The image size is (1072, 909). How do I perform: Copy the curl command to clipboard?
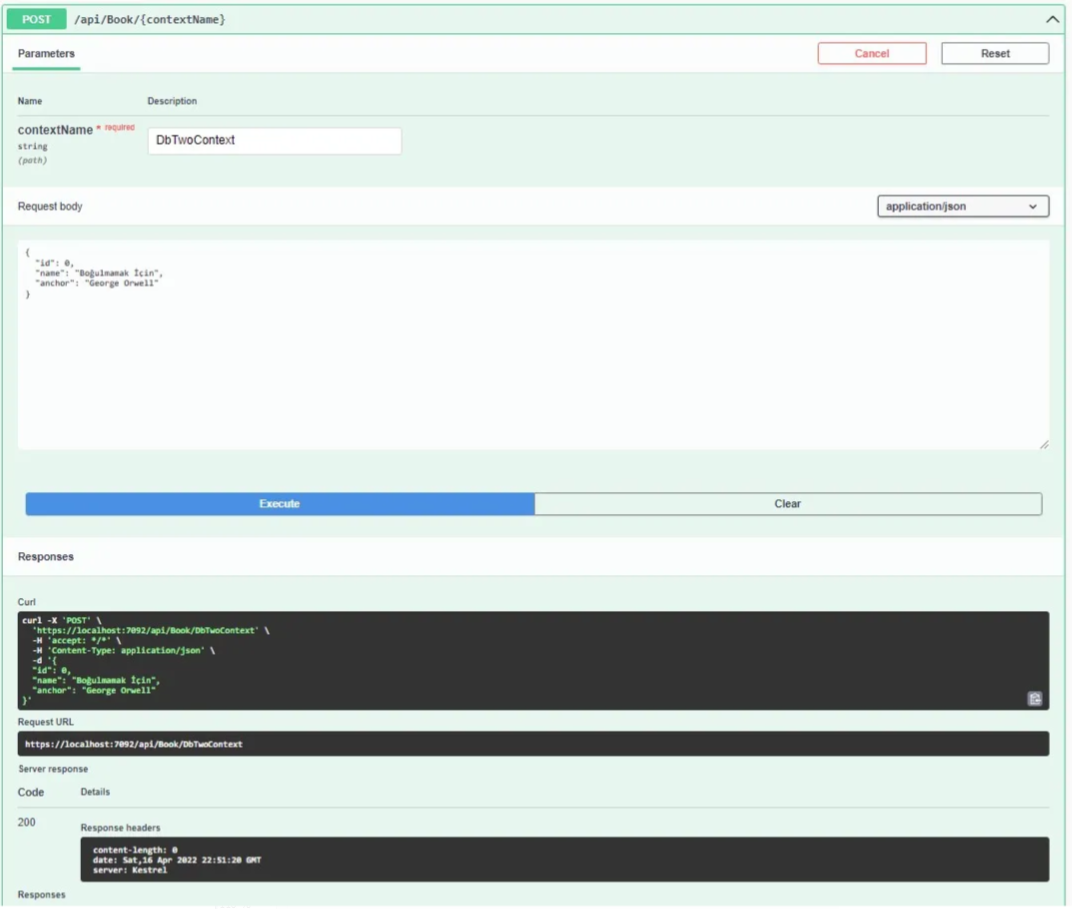(x=1035, y=698)
